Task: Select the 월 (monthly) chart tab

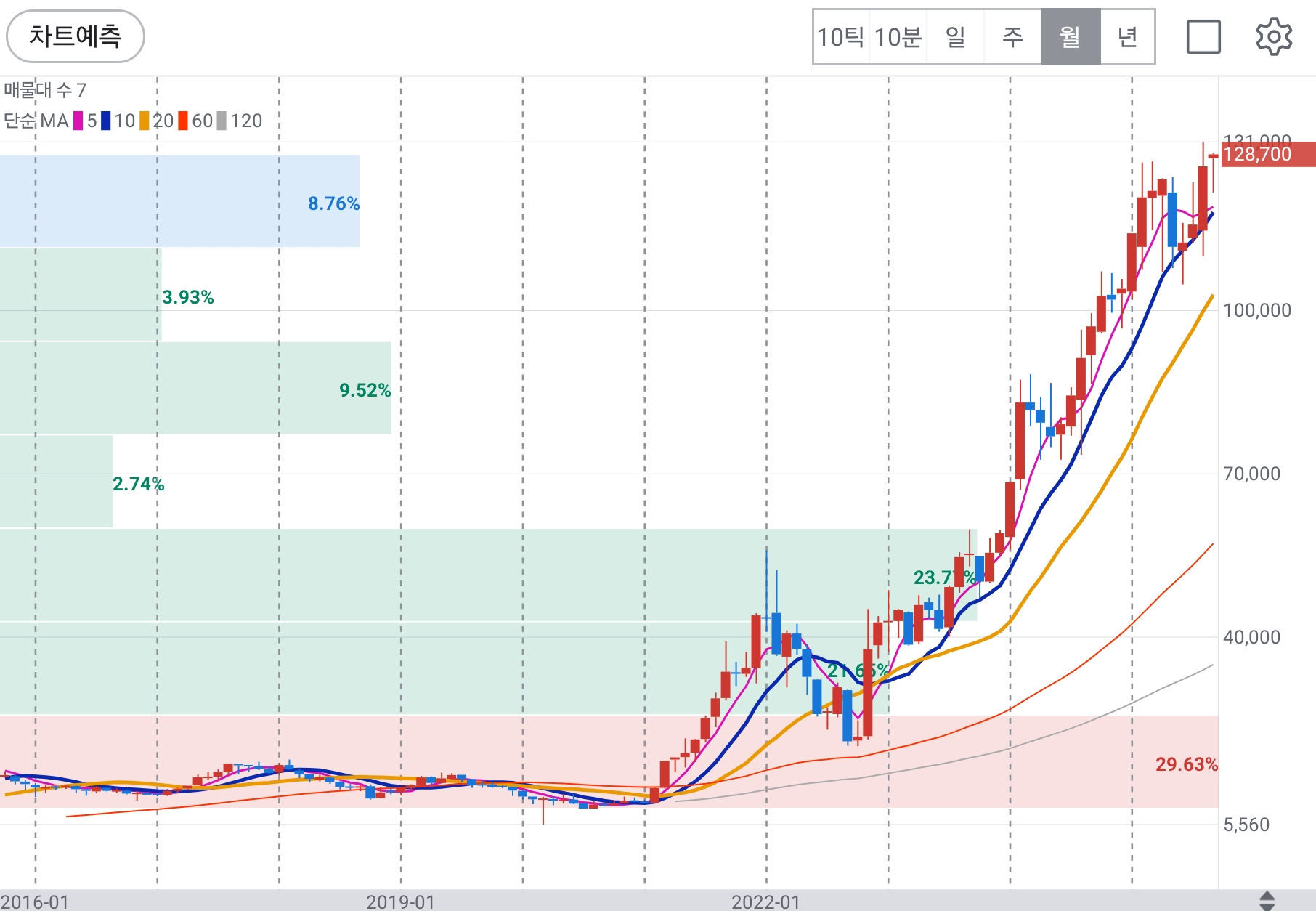Action: [x=1071, y=37]
